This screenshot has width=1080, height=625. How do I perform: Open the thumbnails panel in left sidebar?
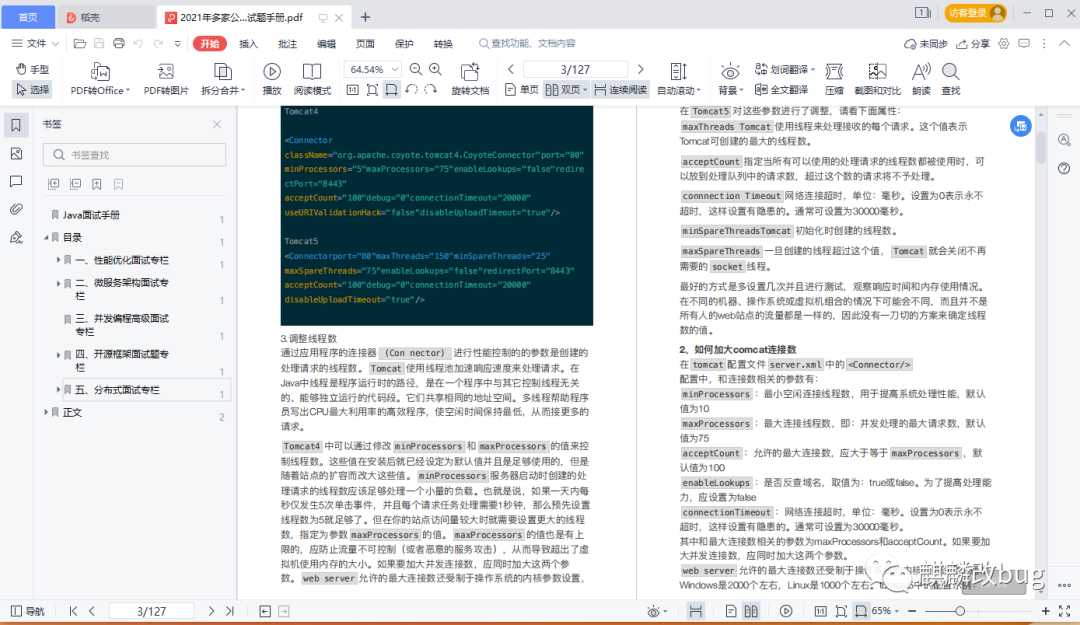[16, 154]
